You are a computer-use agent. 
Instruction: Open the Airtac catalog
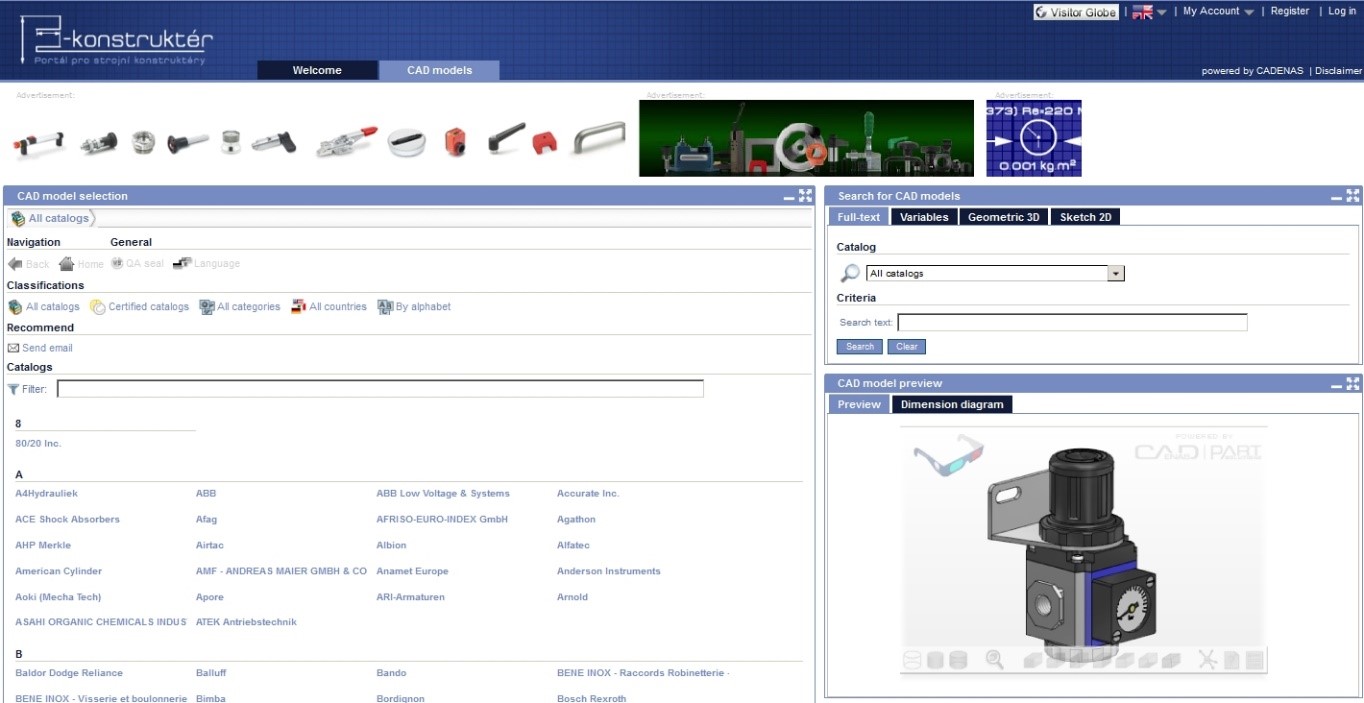[x=211, y=545]
